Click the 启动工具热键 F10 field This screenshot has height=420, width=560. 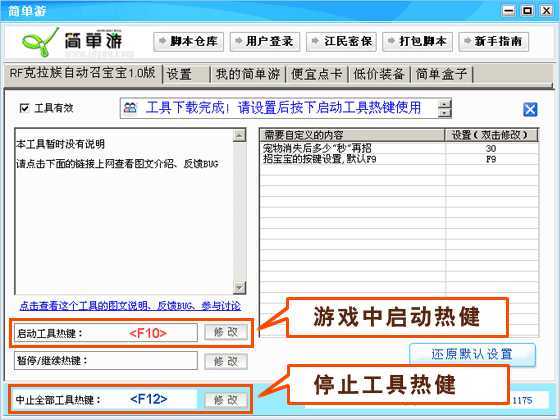coord(106,333)
